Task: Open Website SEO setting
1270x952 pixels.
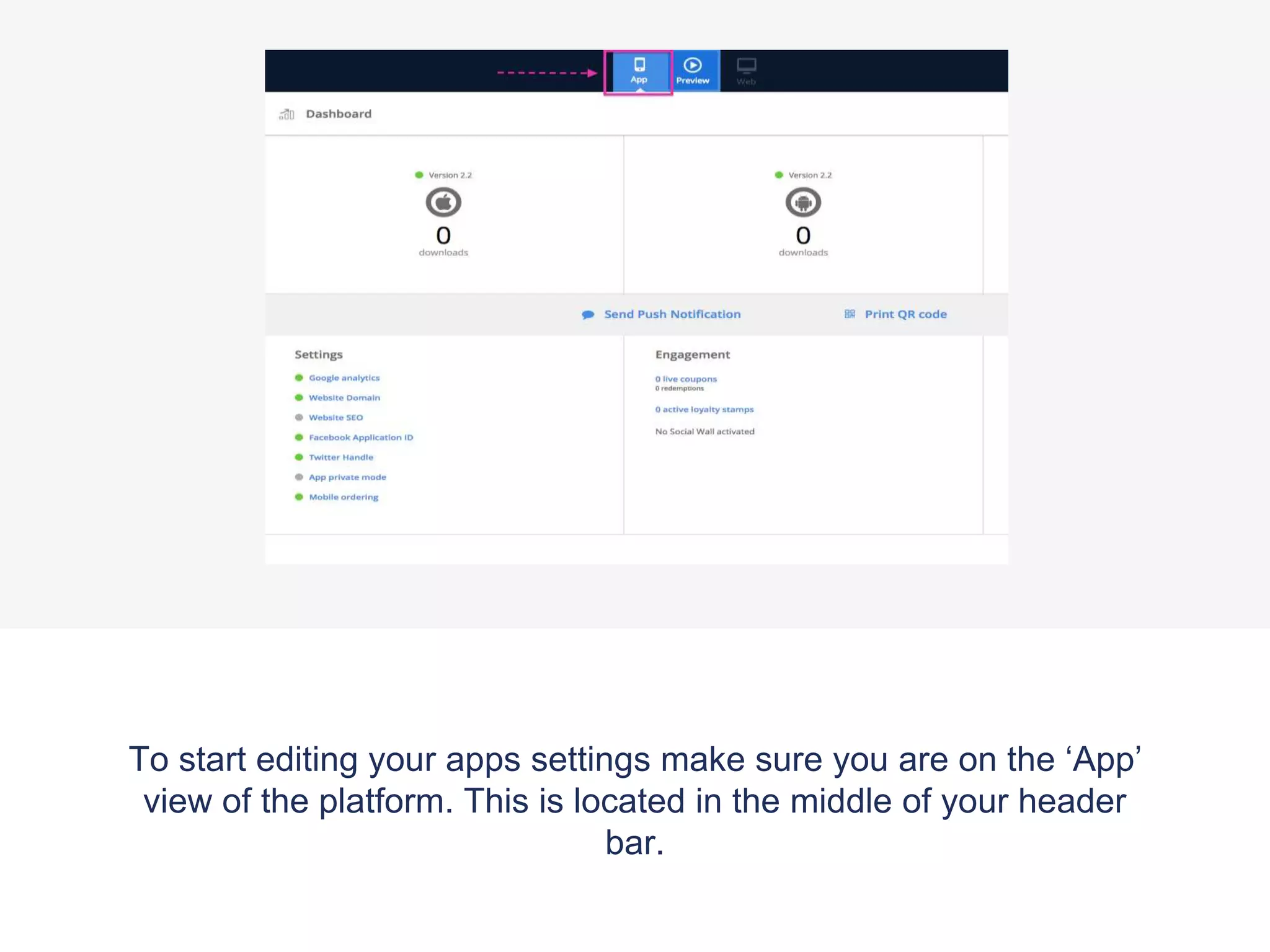Action: coord(335,418)
